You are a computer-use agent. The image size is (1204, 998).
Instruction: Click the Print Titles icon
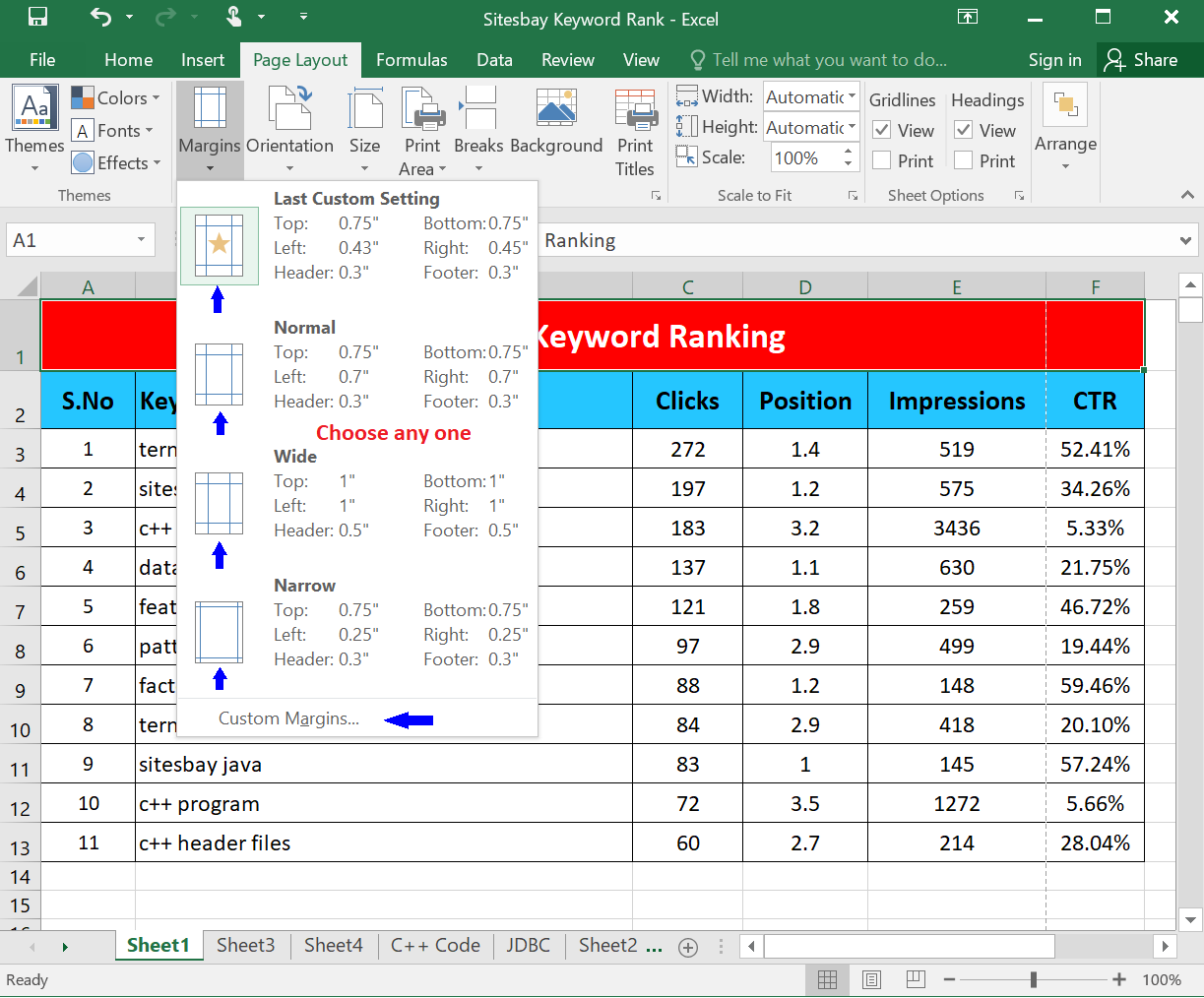tap(635, 107)
